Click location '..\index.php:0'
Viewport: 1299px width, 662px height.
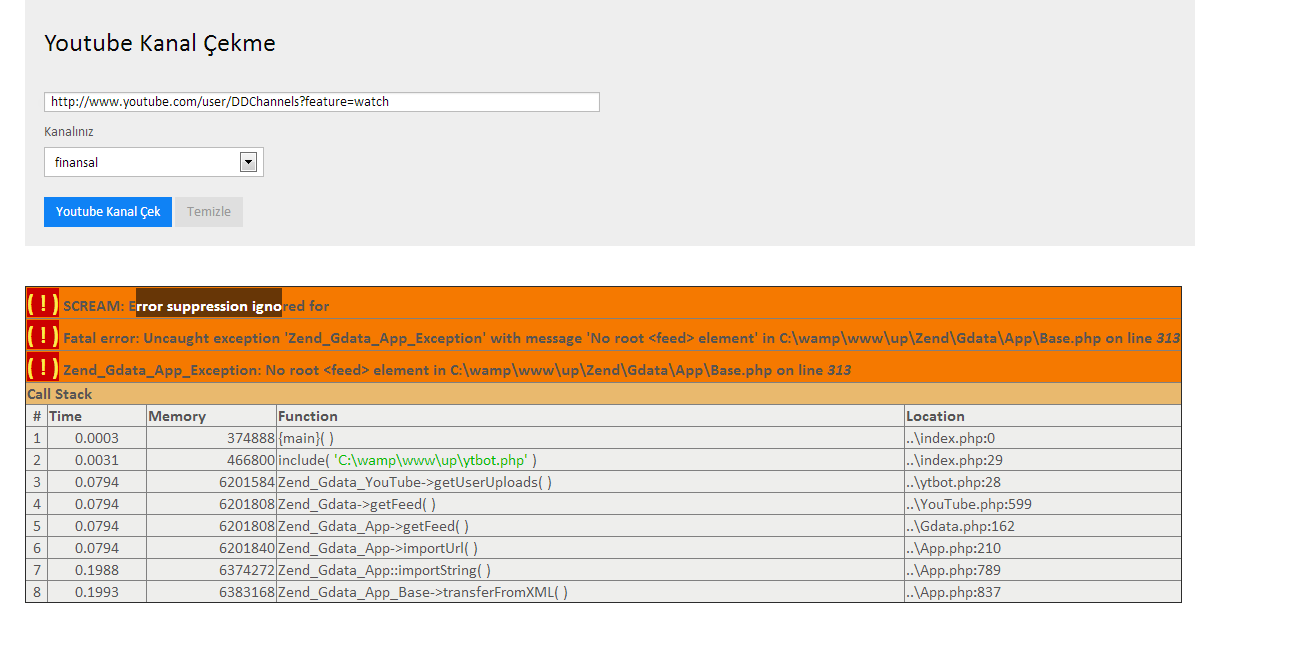(951, 438)
